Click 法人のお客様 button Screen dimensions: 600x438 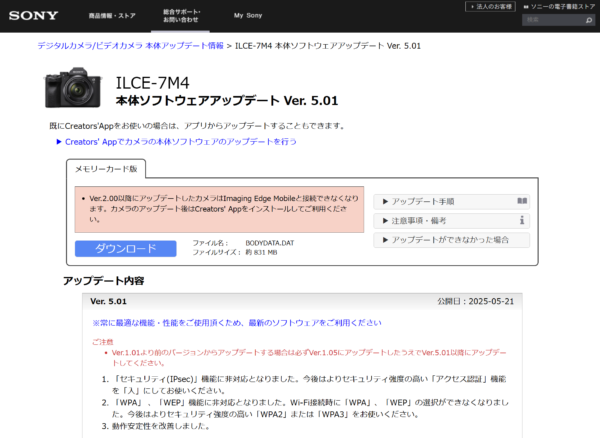(490, 7)
